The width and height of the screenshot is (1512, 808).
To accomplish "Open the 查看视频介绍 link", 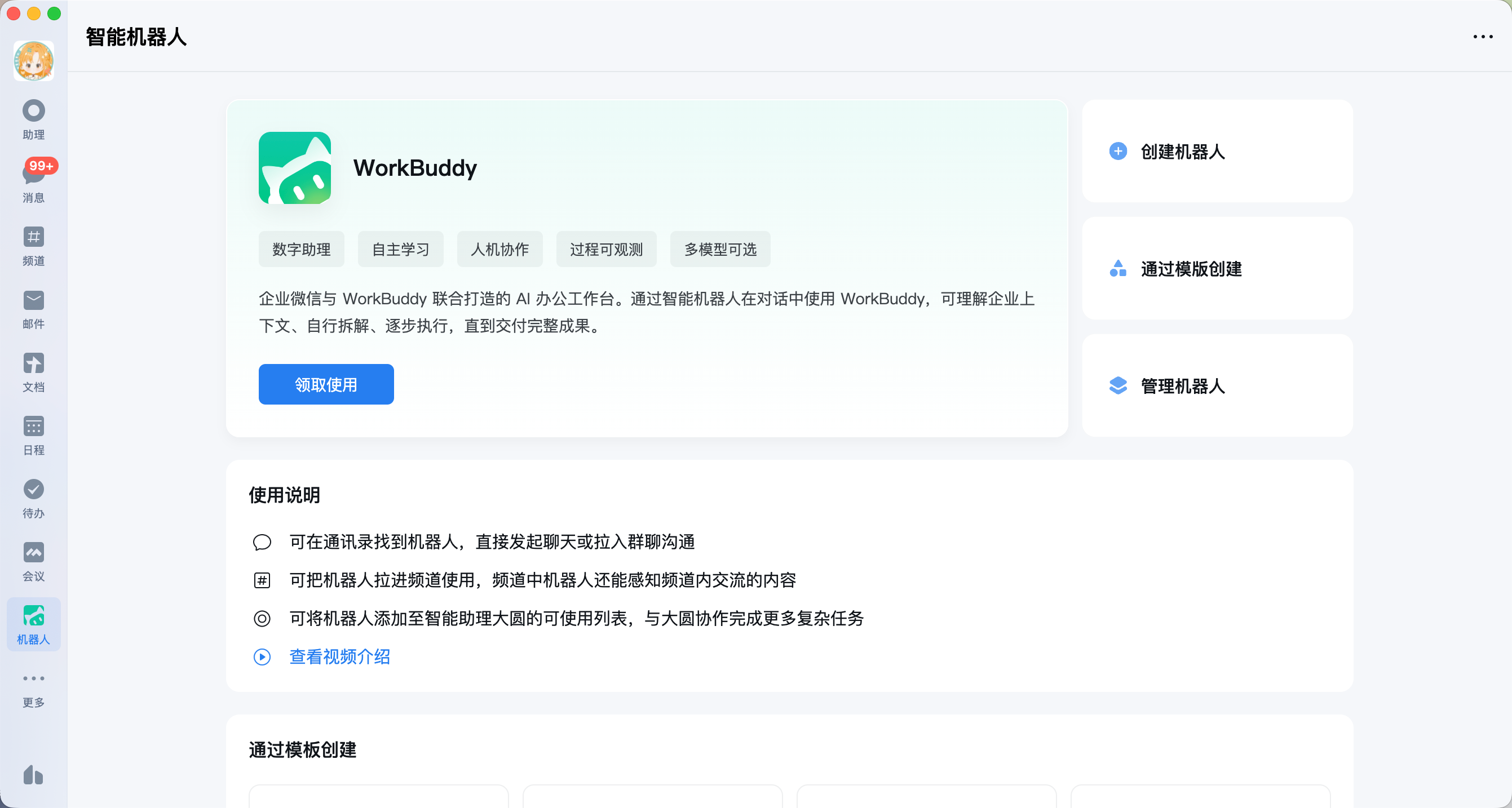I will (339, 656).
